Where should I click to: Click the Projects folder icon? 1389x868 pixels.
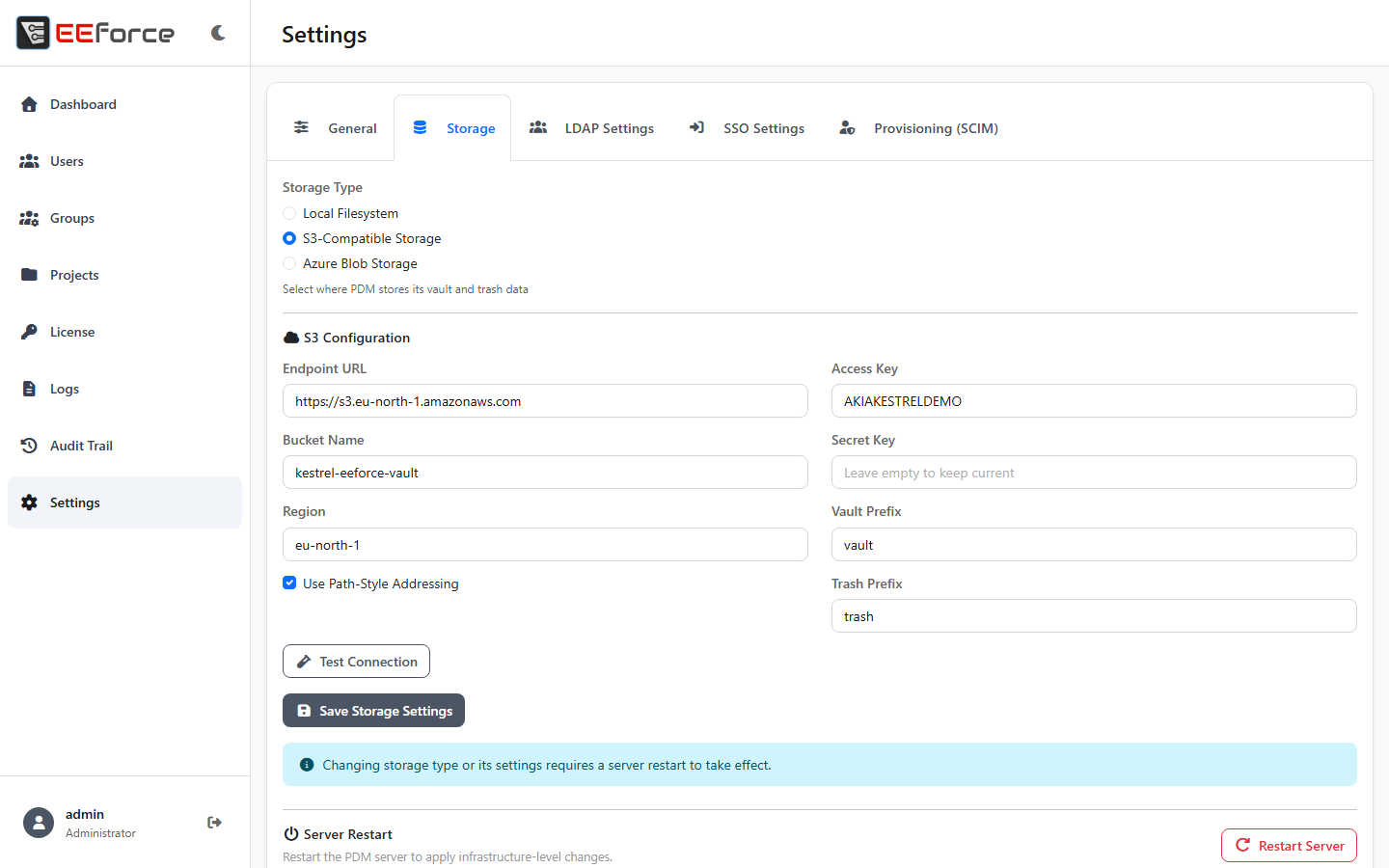pos(29,275)
